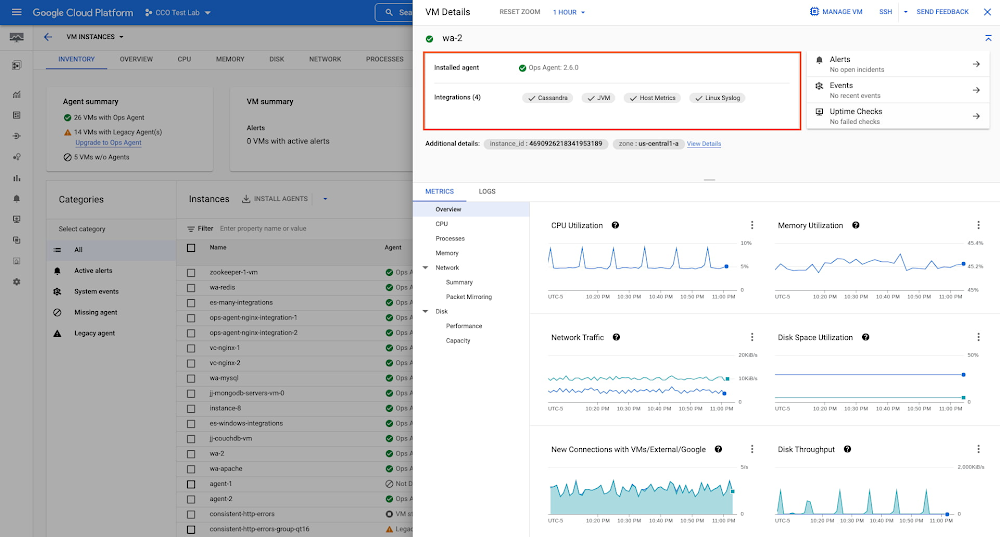This screenshot has height=537, width=1000.
Task: Follow the Upgrade to Ops Agent link
Action: [108, 143]
